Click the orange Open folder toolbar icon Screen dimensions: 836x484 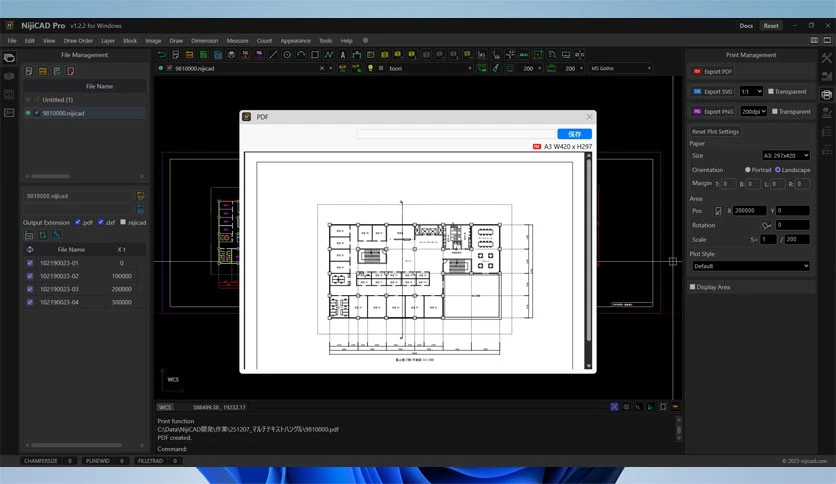(x=189, y=55)
